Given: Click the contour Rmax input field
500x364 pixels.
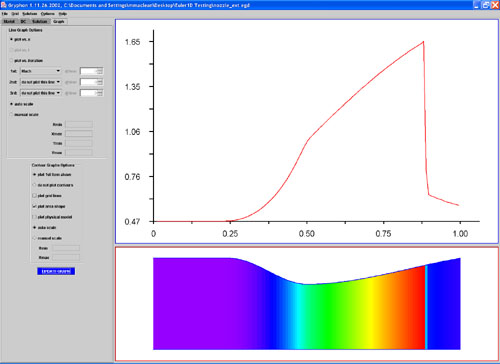Looking at the screenshot, I should click(x=66, y=257).
